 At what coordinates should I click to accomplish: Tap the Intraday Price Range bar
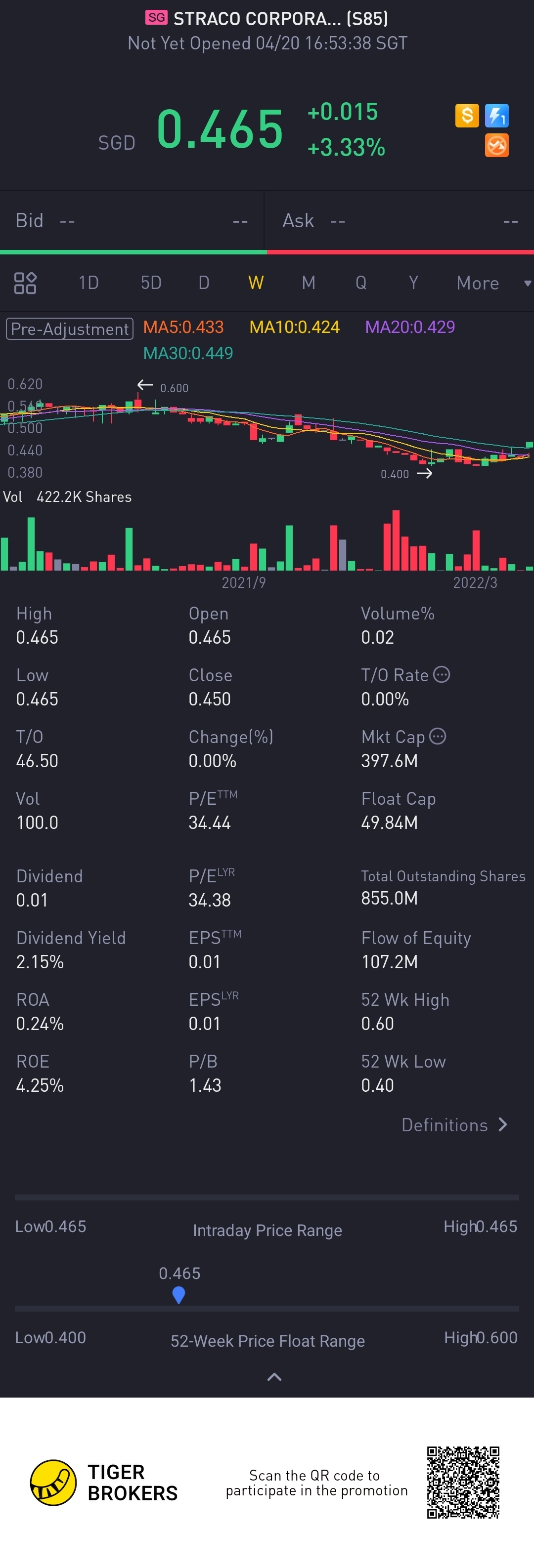pyautogui.click(x=267, y=1197)
